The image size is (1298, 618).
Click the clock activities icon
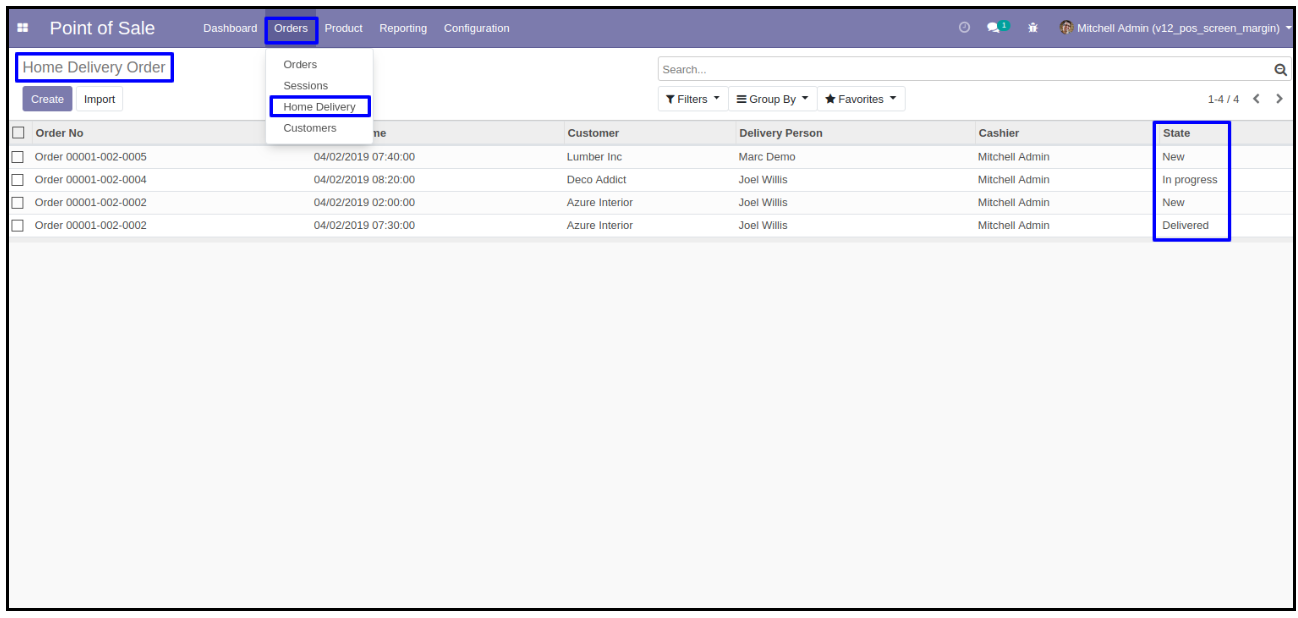(x=964, y=28)
